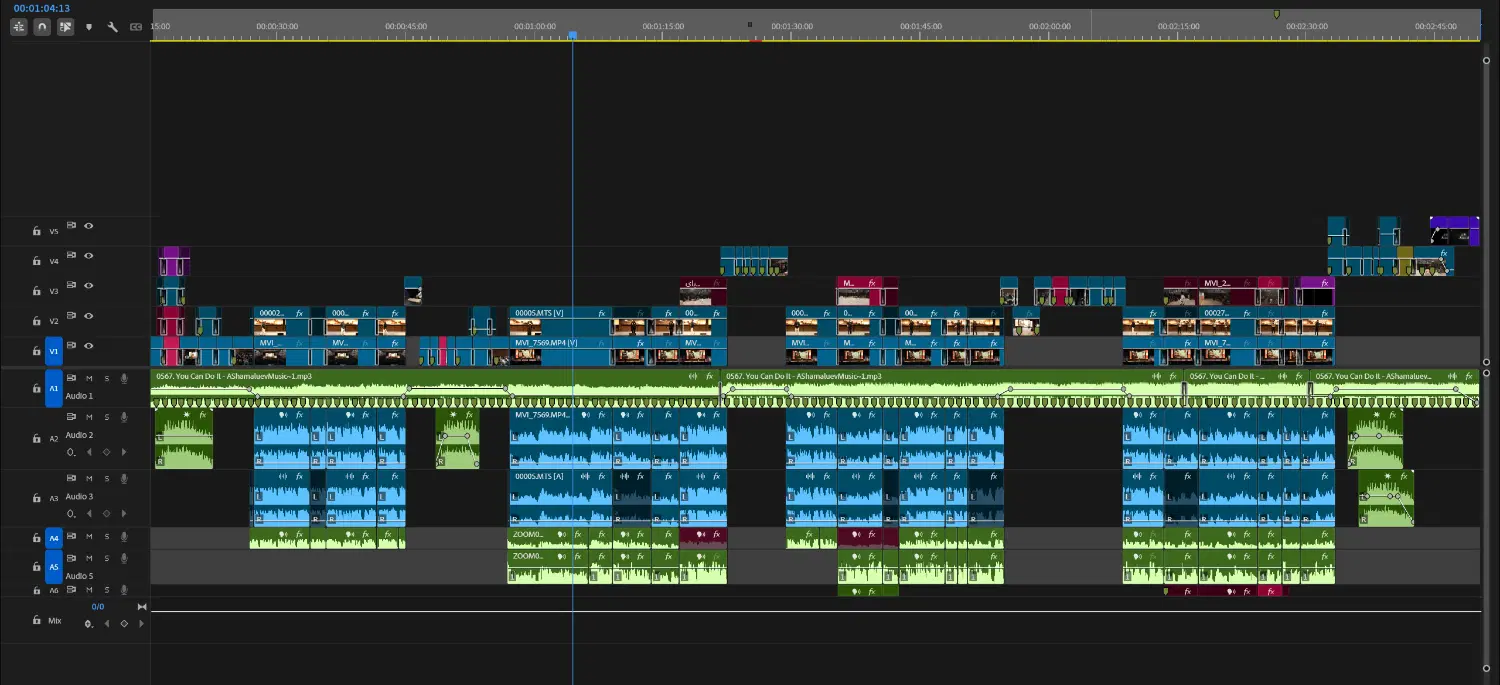Go to next keyframe on Audio 2
The image size is (1500, 685).
click(x=124, y=452)
